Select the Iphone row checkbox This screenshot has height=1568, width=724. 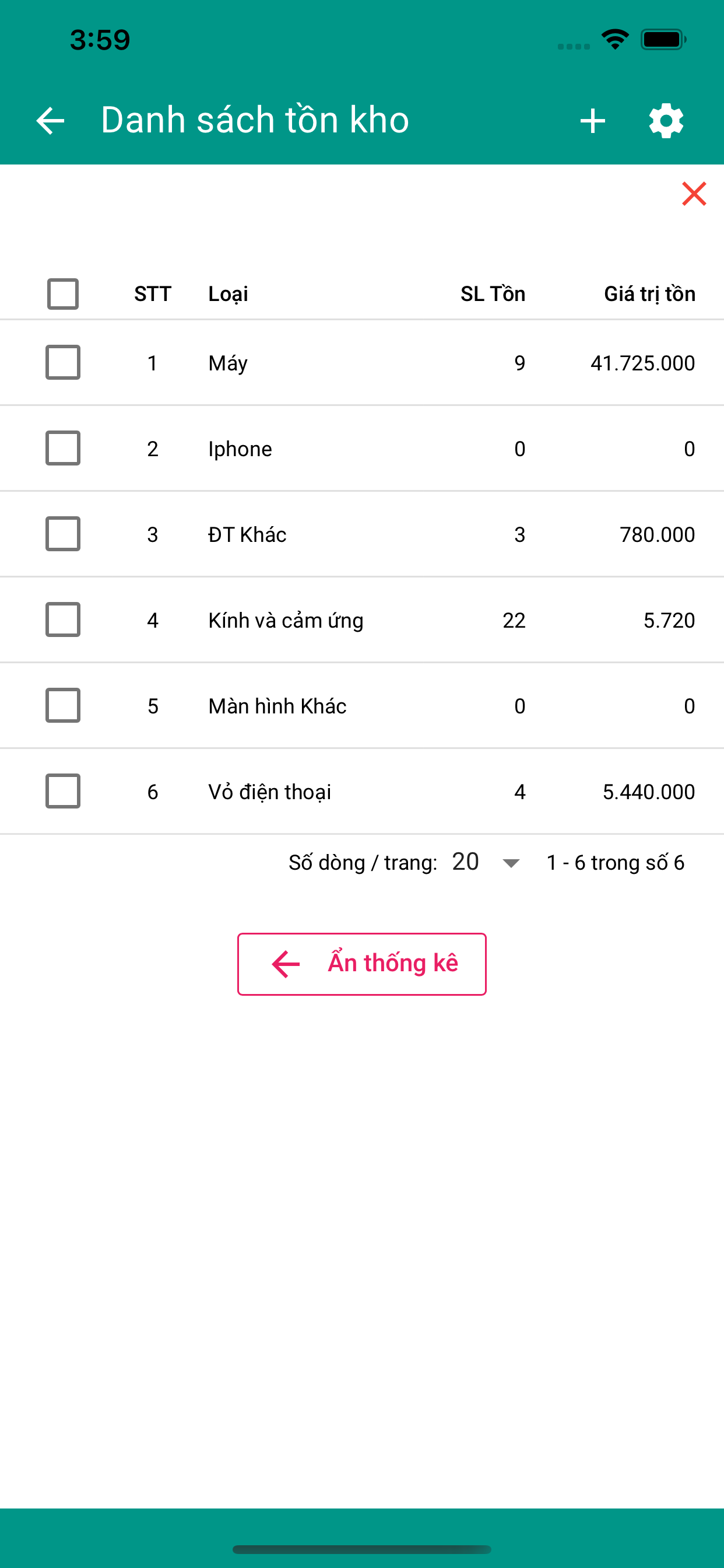[x=64, y=448]
